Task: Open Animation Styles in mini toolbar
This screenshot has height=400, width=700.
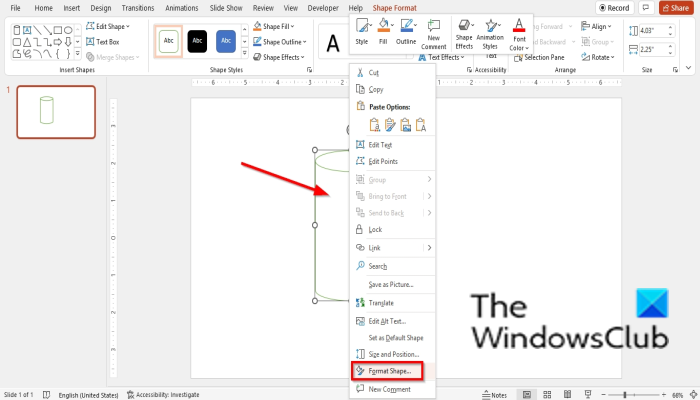Action: point(490,34)
